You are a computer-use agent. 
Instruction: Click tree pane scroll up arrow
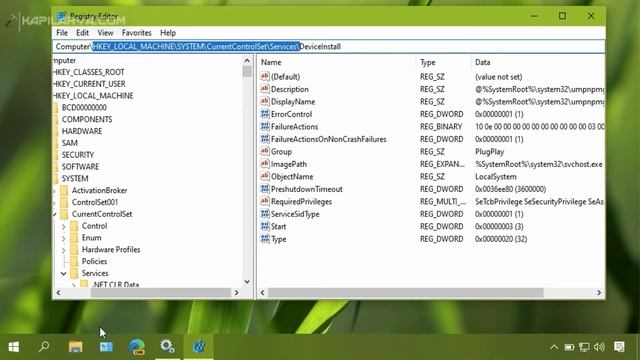pos(247,60)
